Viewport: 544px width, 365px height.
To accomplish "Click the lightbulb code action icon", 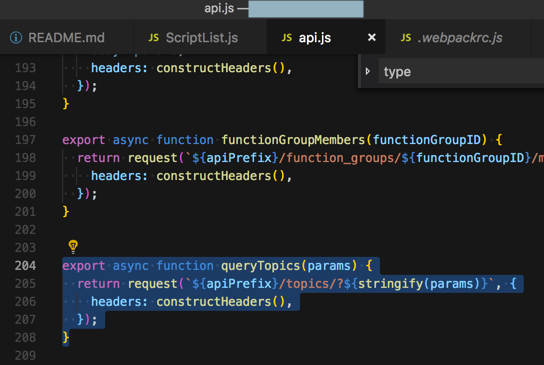I will pos(73,246).
